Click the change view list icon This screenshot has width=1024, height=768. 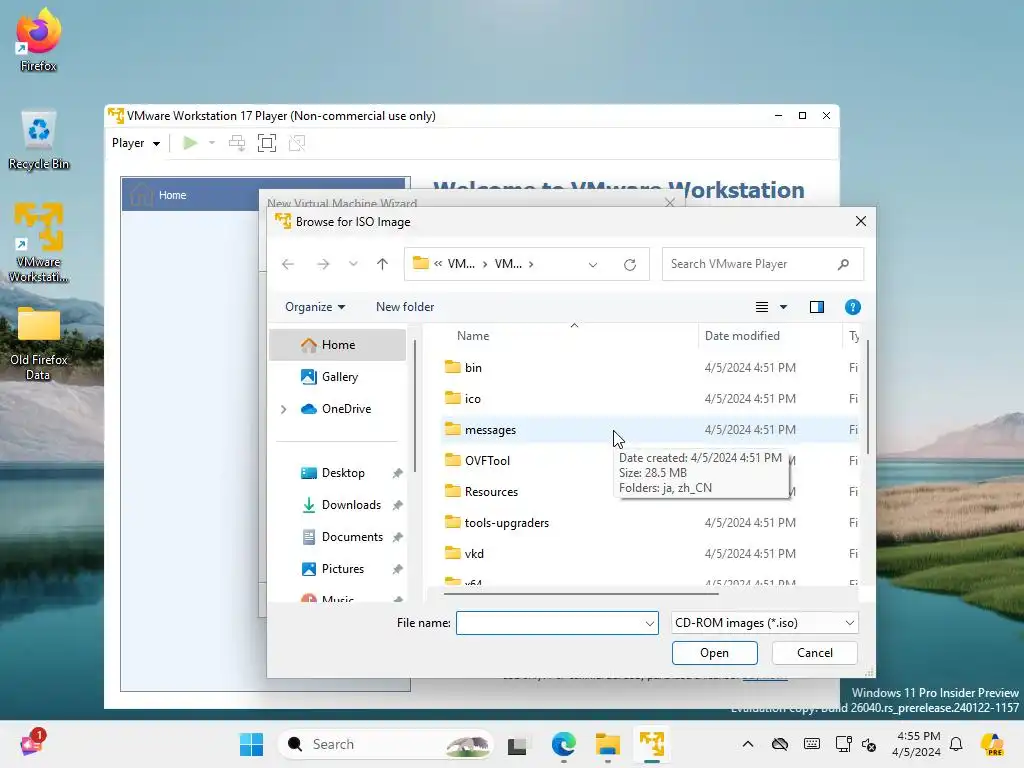pos(762,307)
